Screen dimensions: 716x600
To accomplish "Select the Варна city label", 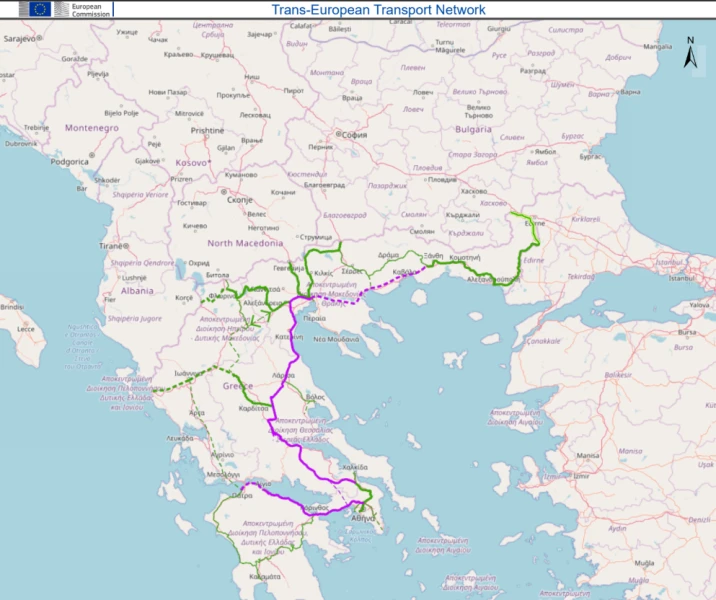I will coord(630,92).
